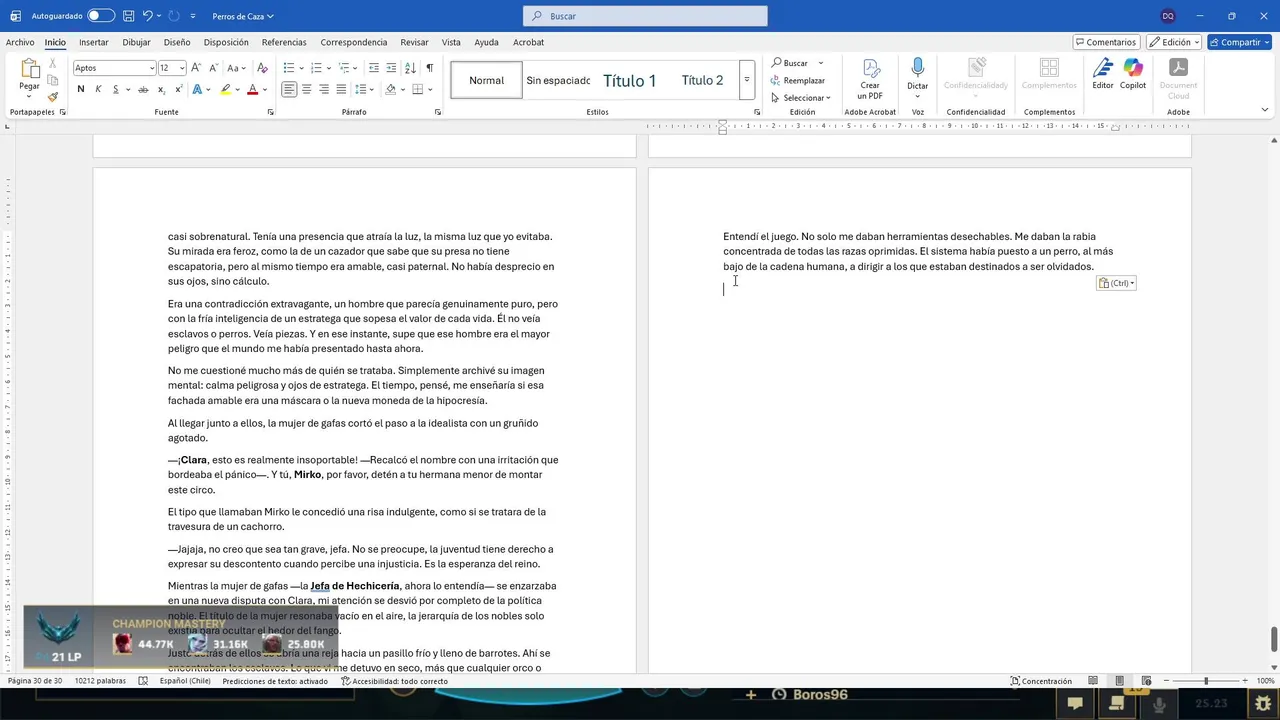Open Copilot from the ribbon
The image size is (1280, 720).
pos(1133,74)
